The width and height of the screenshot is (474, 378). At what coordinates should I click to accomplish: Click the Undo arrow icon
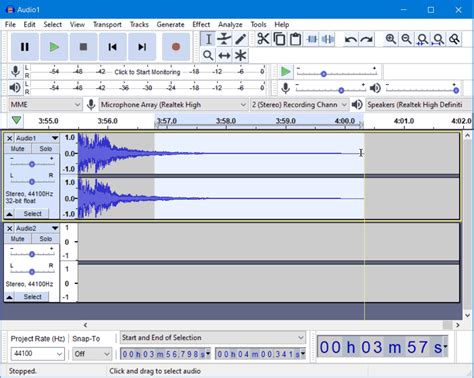350,39
